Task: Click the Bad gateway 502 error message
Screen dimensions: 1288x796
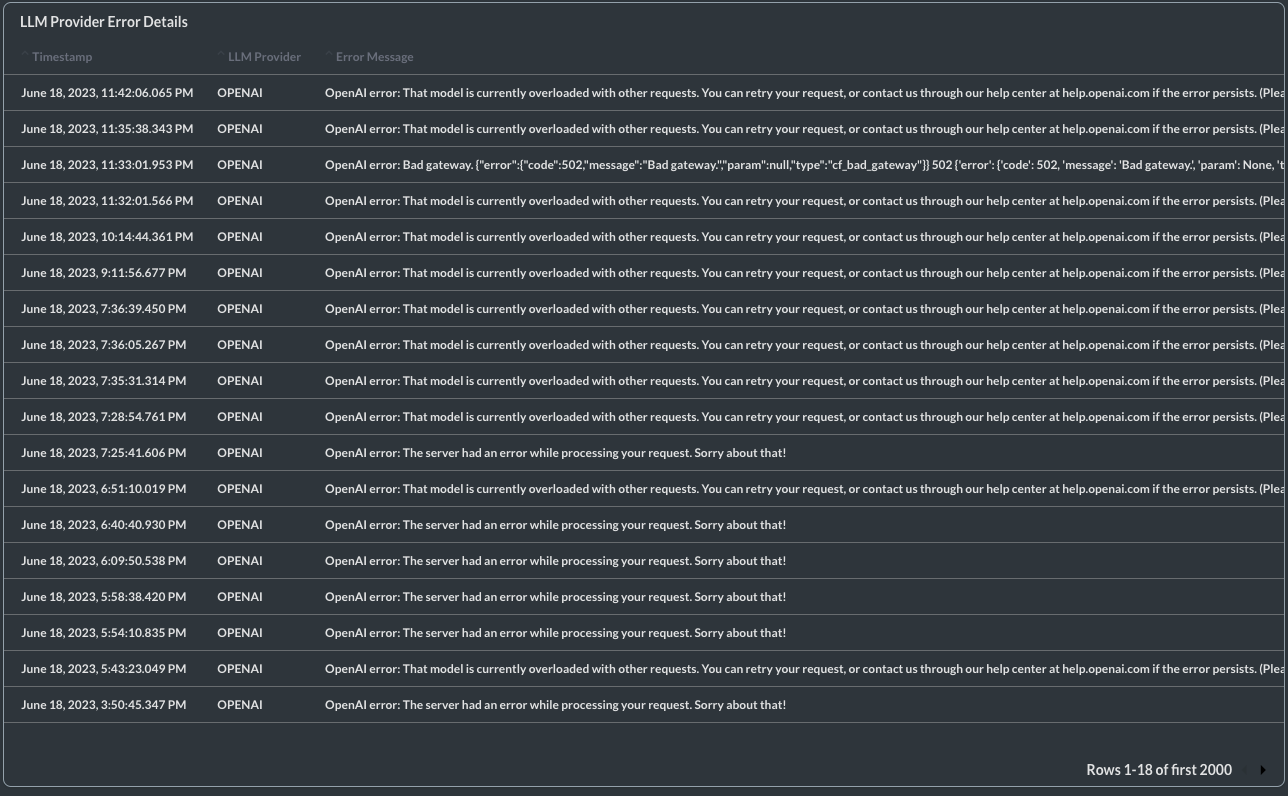Action: (x=804, y=165)
